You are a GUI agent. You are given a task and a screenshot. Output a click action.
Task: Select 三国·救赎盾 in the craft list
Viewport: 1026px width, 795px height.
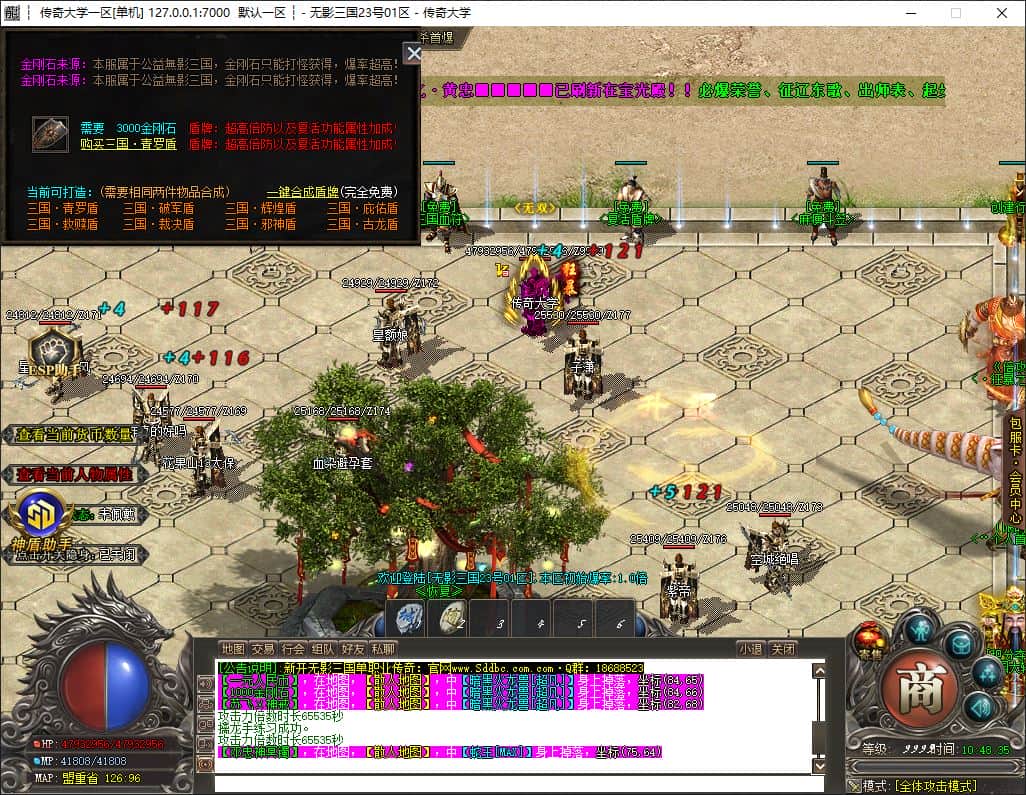(x=63, y=224)
